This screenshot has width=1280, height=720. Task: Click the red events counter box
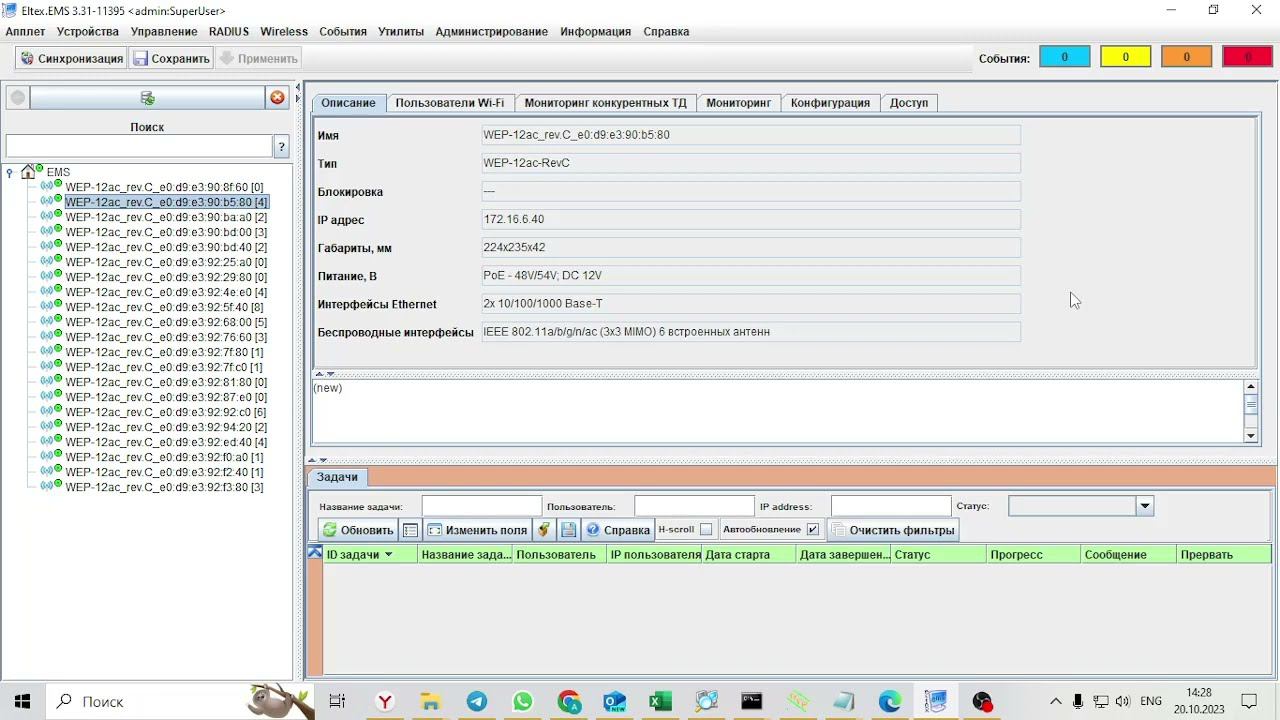pyautogui.click(x=1247, y=57)
